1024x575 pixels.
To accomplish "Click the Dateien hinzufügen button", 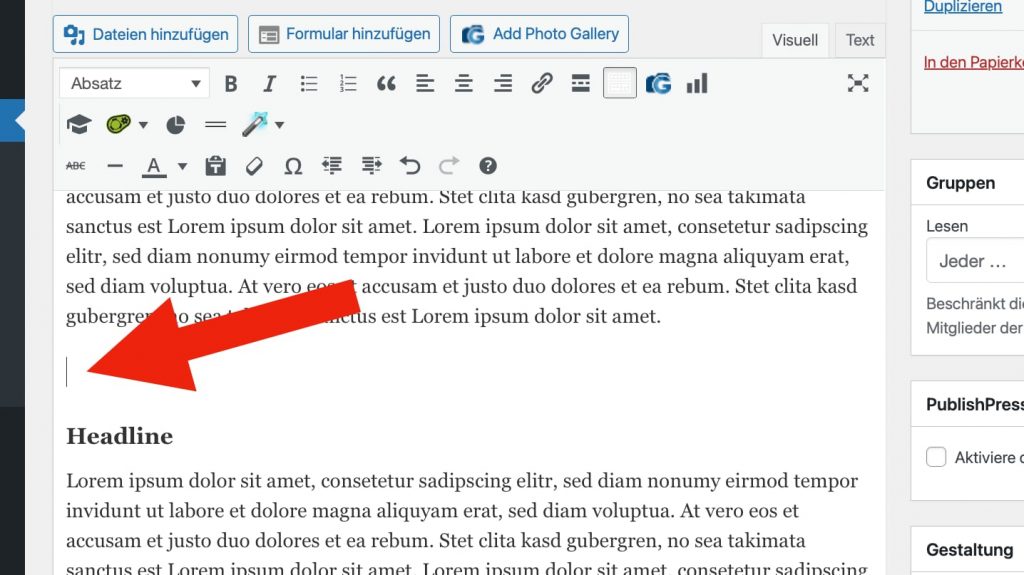I will tap(146, 34).
